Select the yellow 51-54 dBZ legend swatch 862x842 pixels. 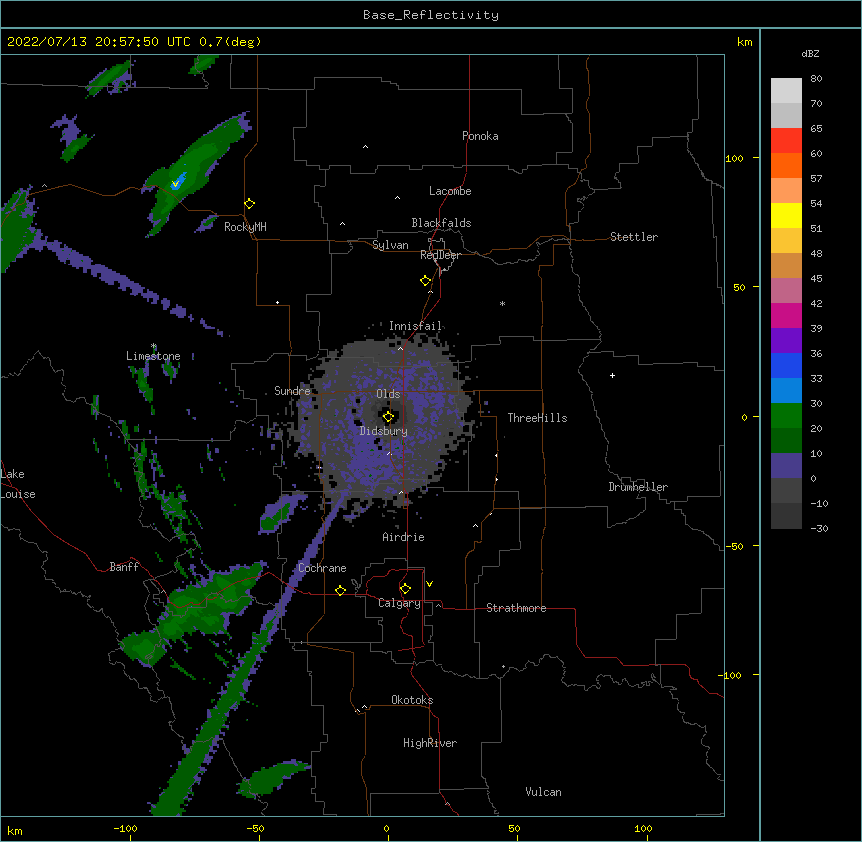coord(786,215)
